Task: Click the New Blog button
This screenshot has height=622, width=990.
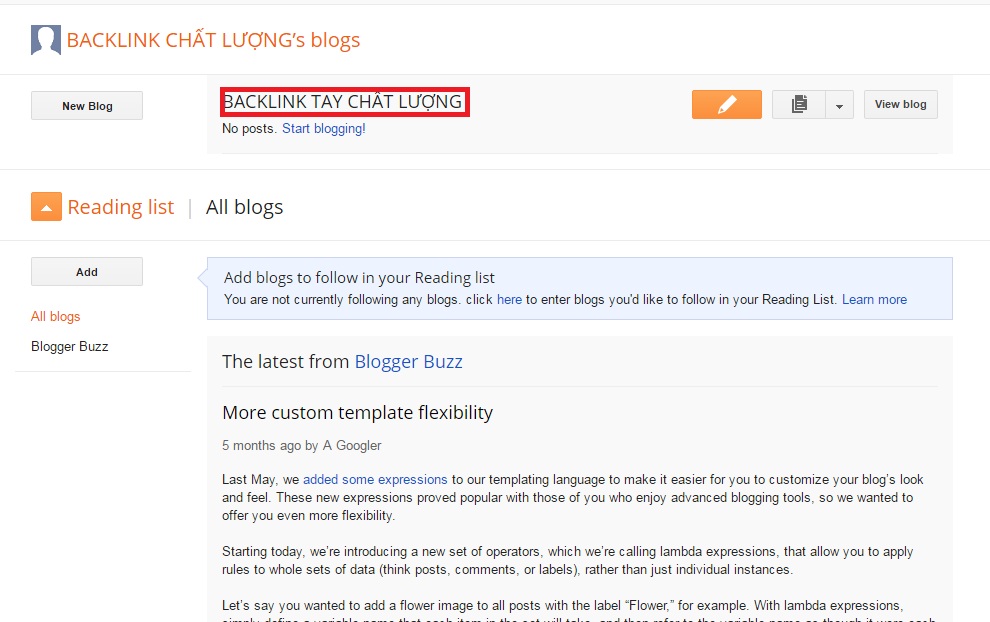Action: pos(87,106)
